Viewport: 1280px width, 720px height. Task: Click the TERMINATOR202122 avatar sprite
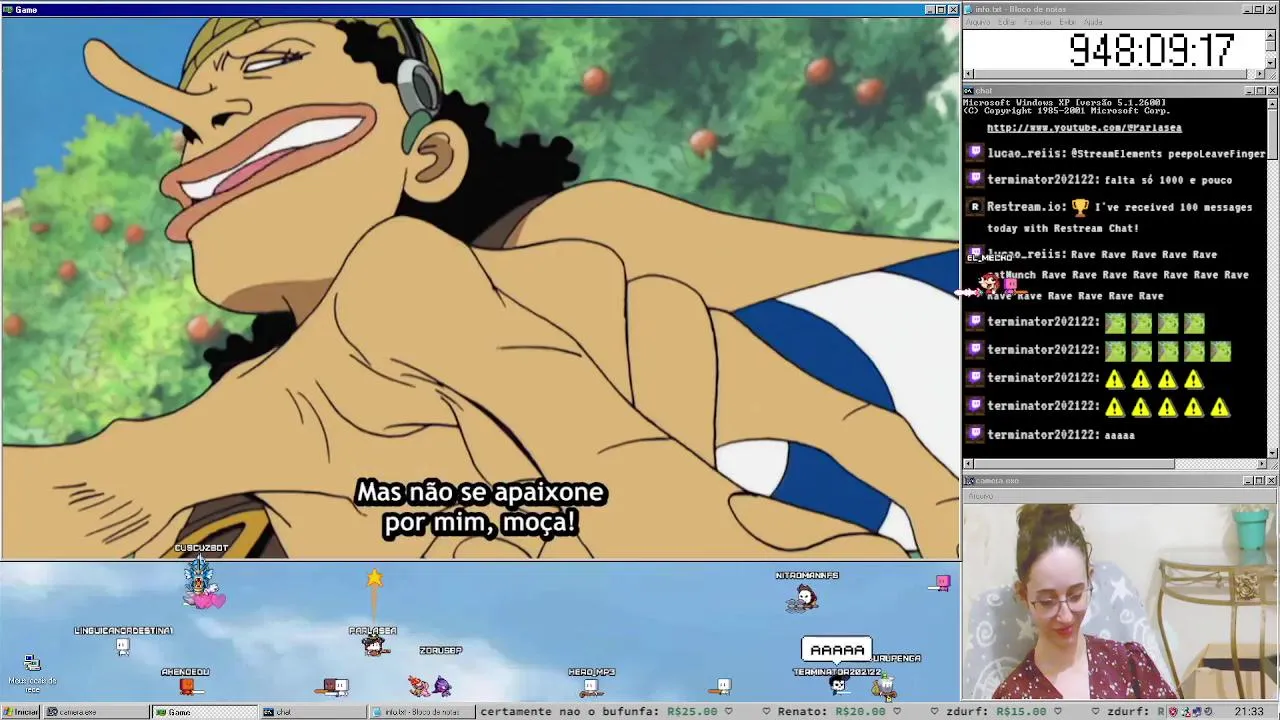tap(838, 686)
